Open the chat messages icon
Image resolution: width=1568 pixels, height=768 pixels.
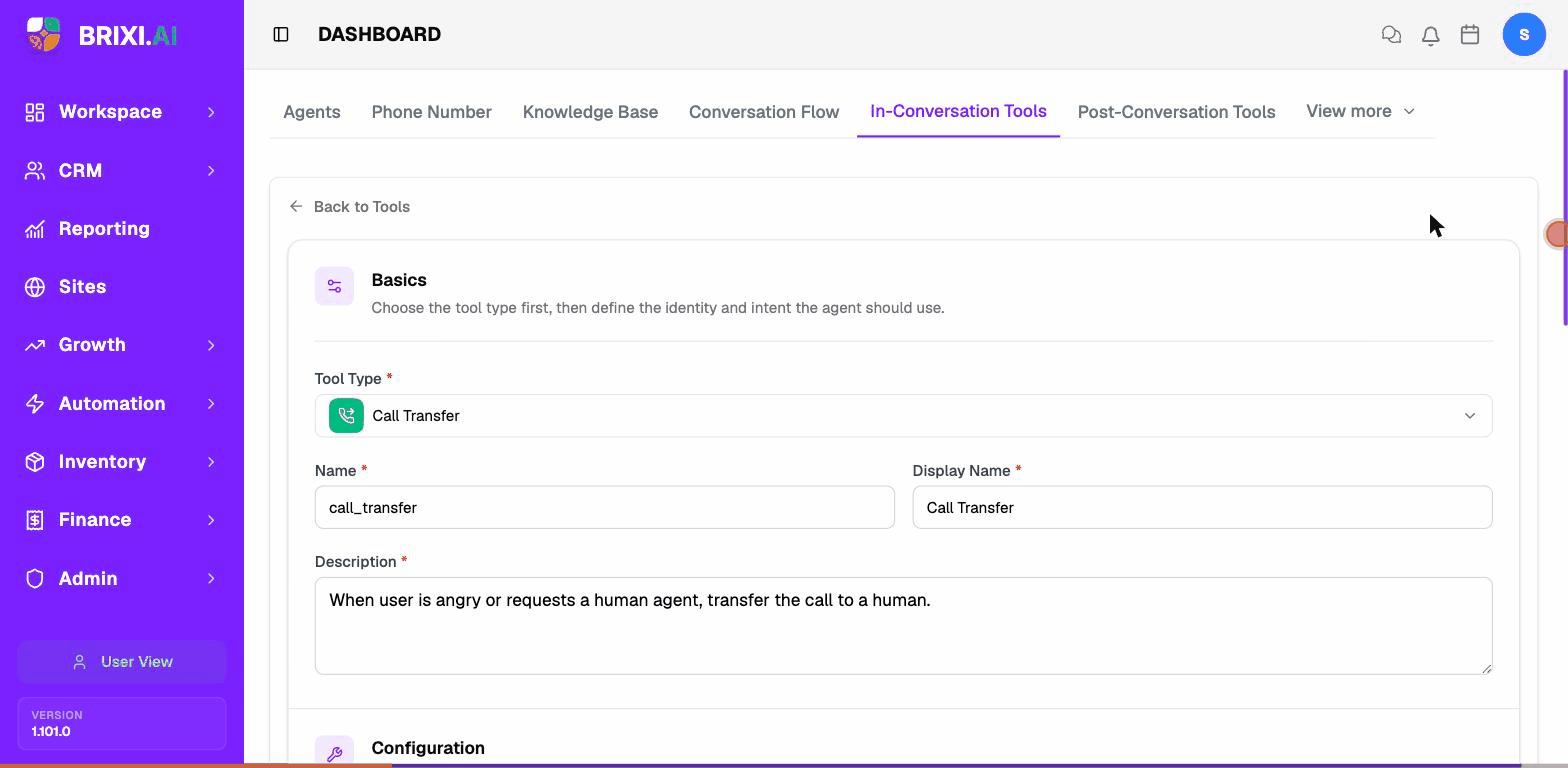(x=1391, y=35)
